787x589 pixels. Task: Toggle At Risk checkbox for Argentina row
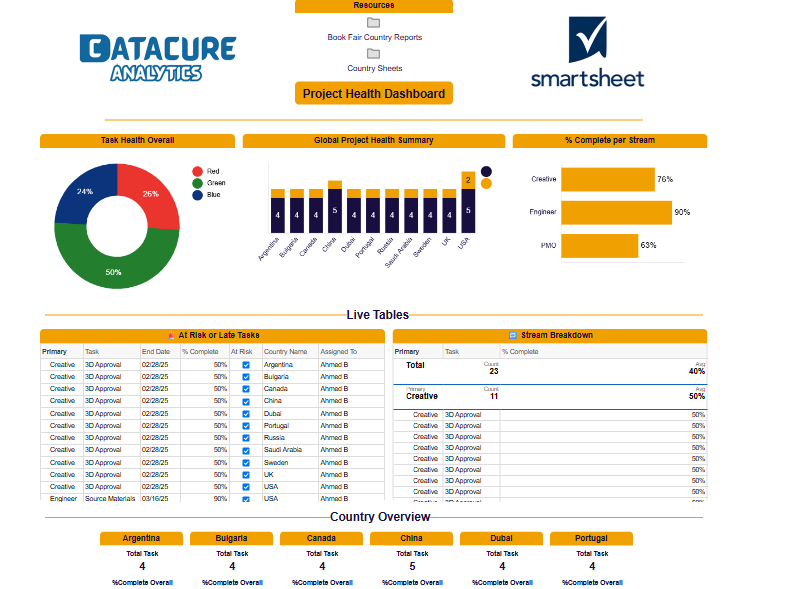pyautogui.click(x=246, y=365)
